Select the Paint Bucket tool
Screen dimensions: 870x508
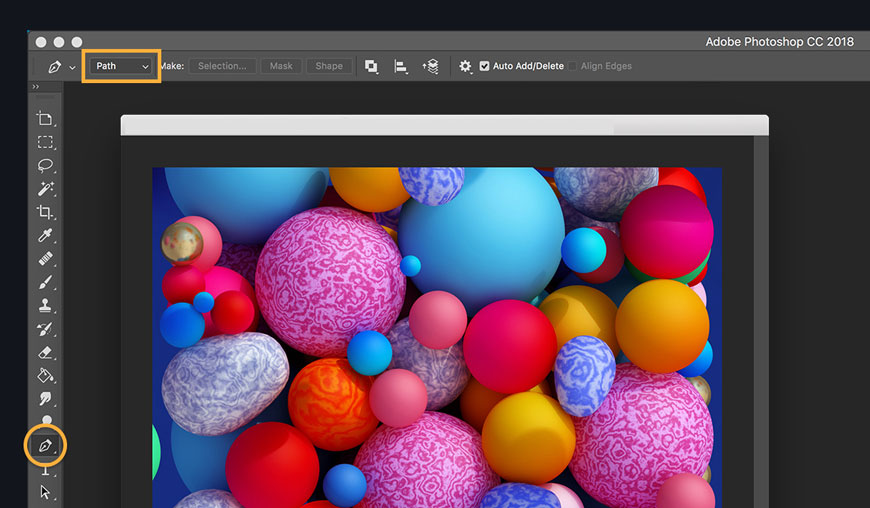click(45, 375)
